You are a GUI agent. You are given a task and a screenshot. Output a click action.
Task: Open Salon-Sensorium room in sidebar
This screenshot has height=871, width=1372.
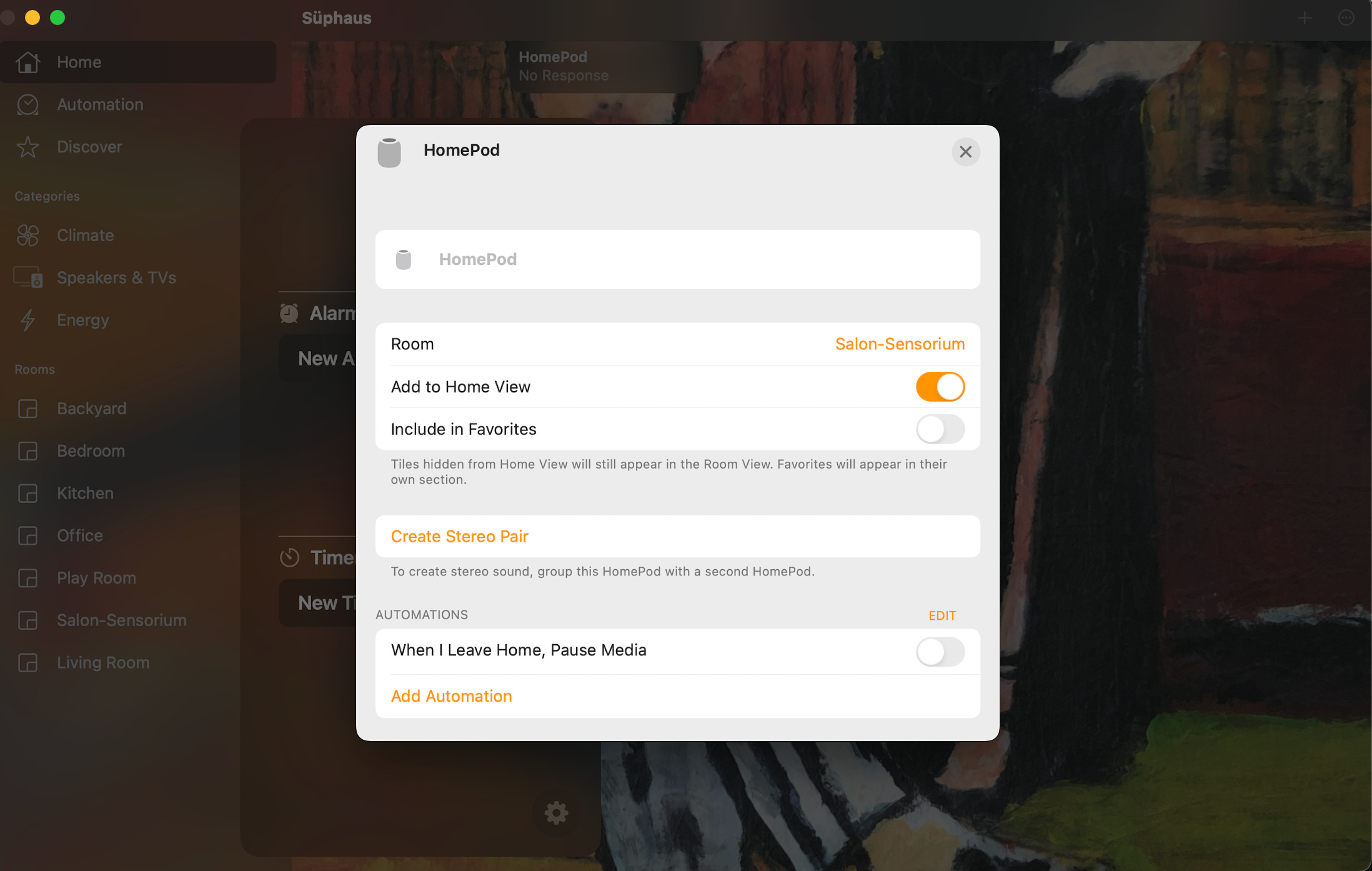tap(138, 620)
